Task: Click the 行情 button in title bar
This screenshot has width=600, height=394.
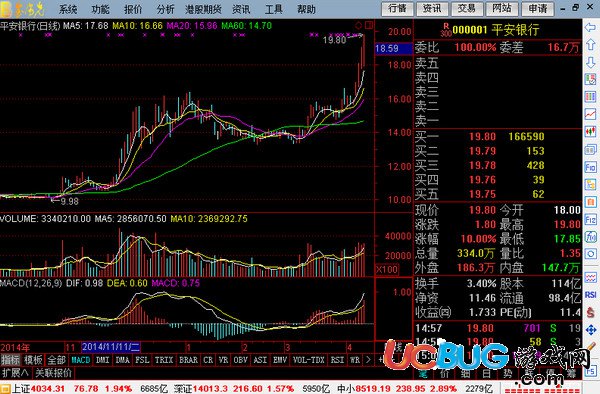Action: click(x=398, y=9)
